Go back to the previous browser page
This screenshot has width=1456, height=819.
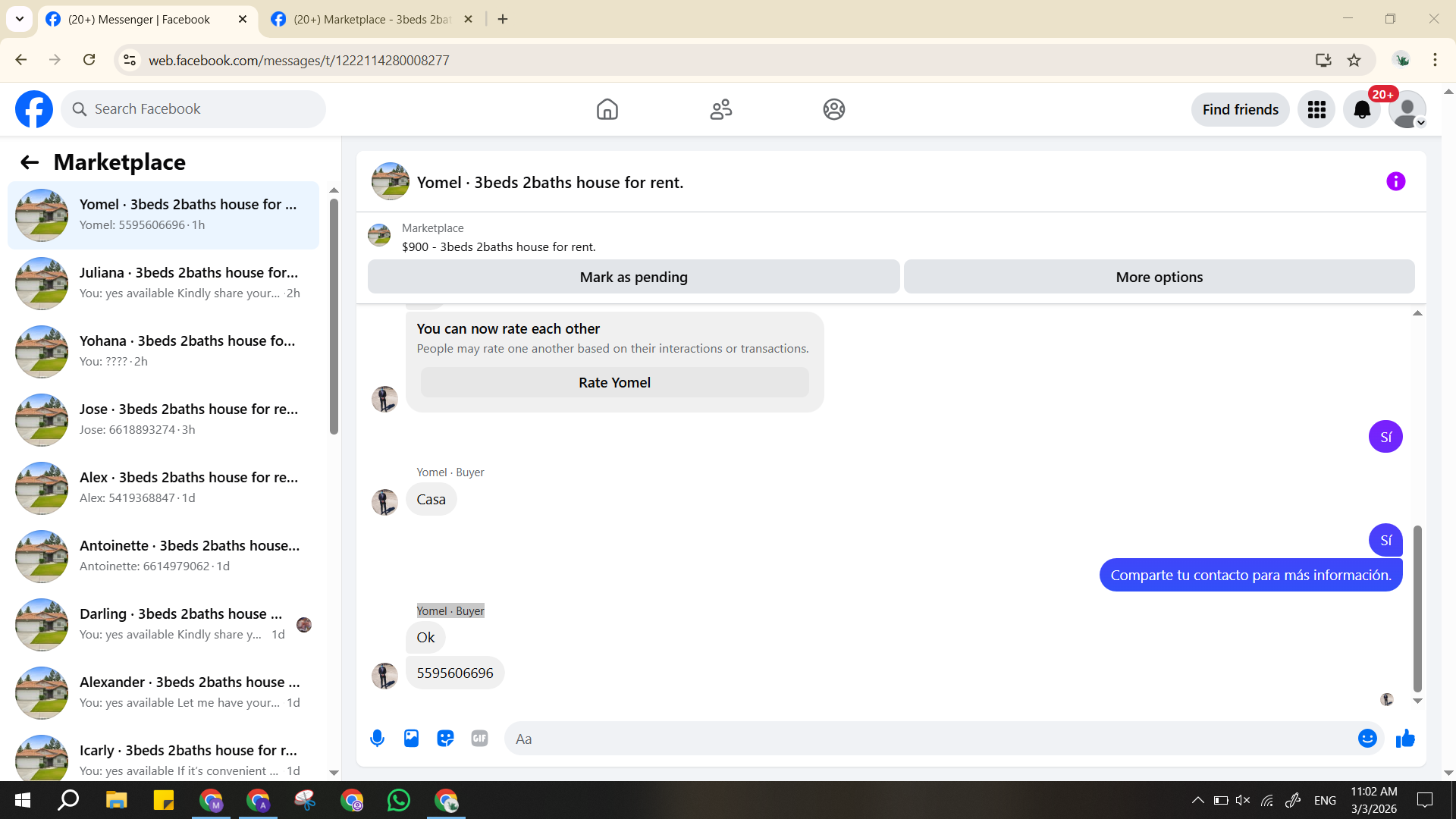tap(21, 60)
